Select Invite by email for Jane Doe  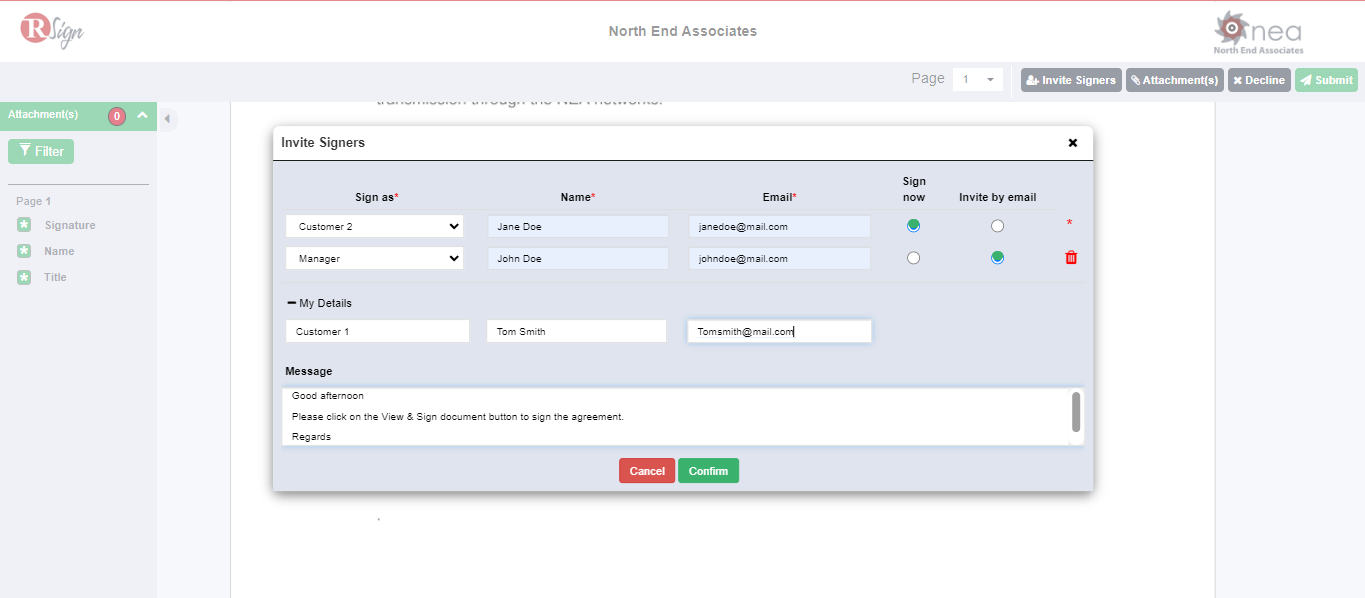click(x=997, y=226)
